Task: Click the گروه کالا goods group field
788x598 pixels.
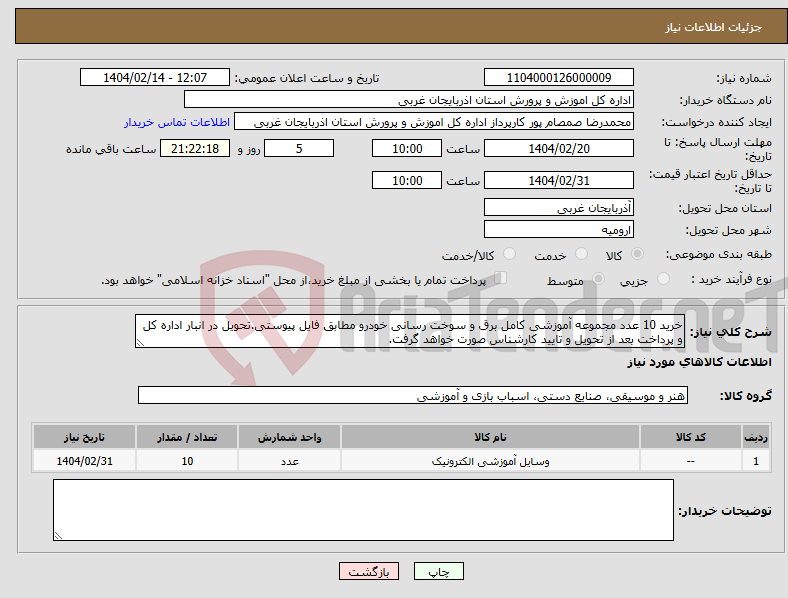Action: (413, 395)
